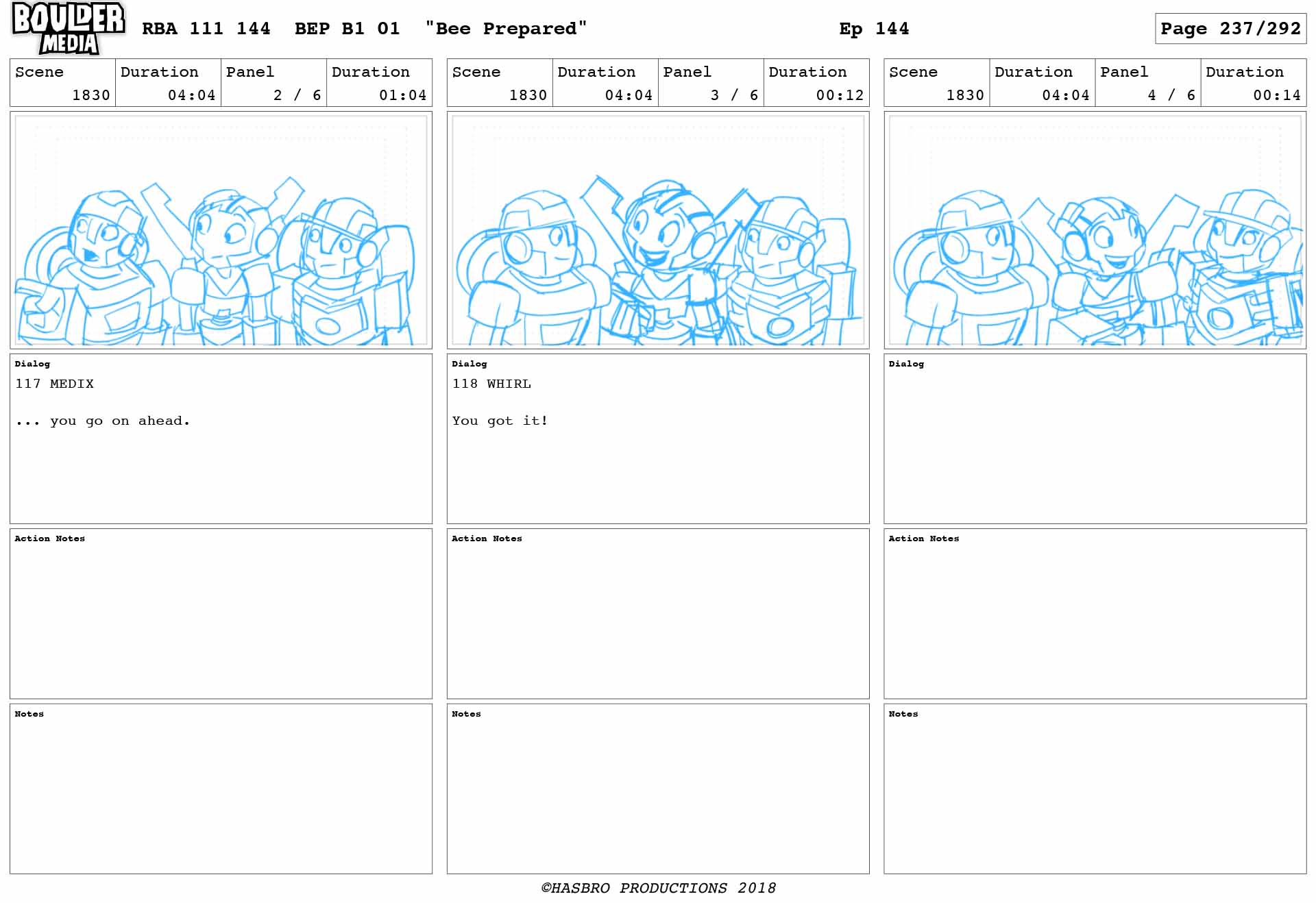Click the Boulder Media logo
1316x903 pixels.
pos(69,28)
